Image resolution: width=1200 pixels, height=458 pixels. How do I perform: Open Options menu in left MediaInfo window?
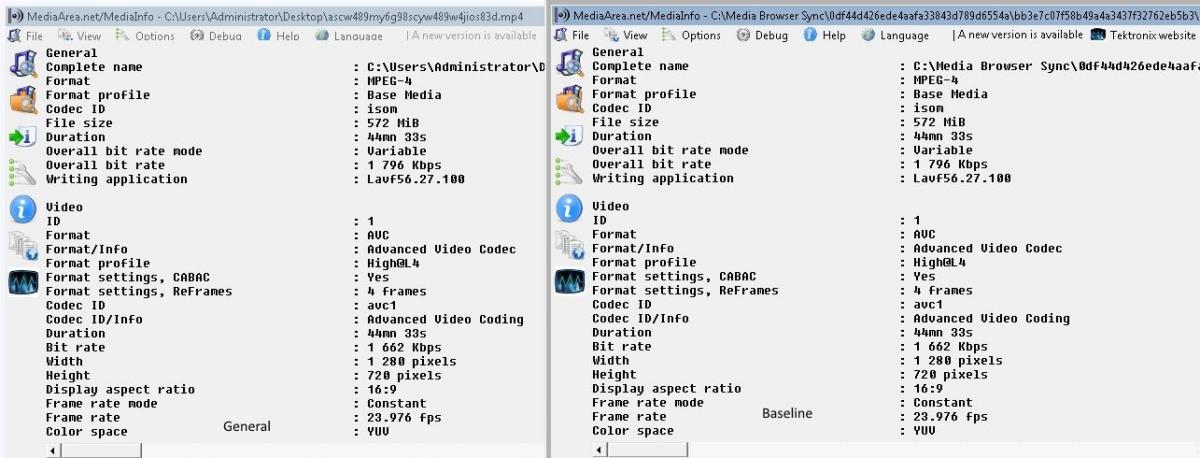tap(145, 36)
